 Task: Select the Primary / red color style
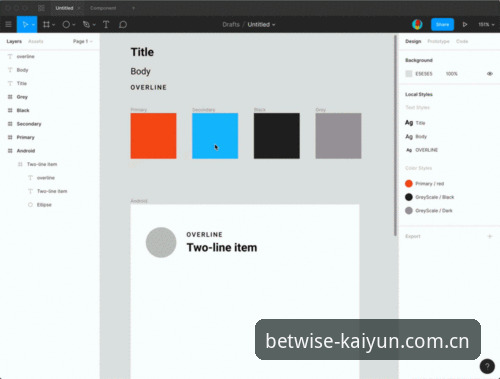click(424, 184)
